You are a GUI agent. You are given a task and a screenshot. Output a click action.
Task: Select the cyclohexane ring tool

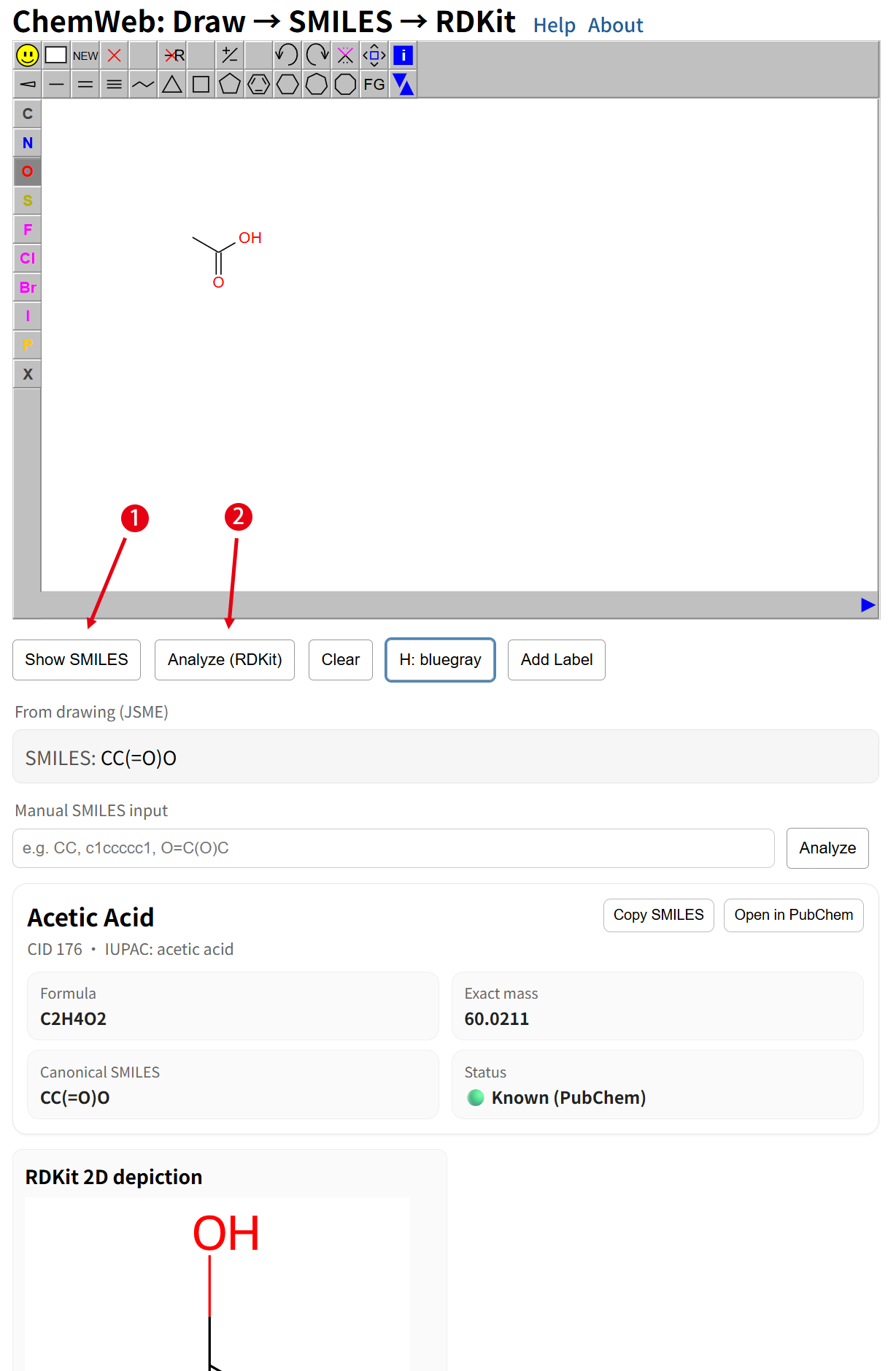point(287,85)
